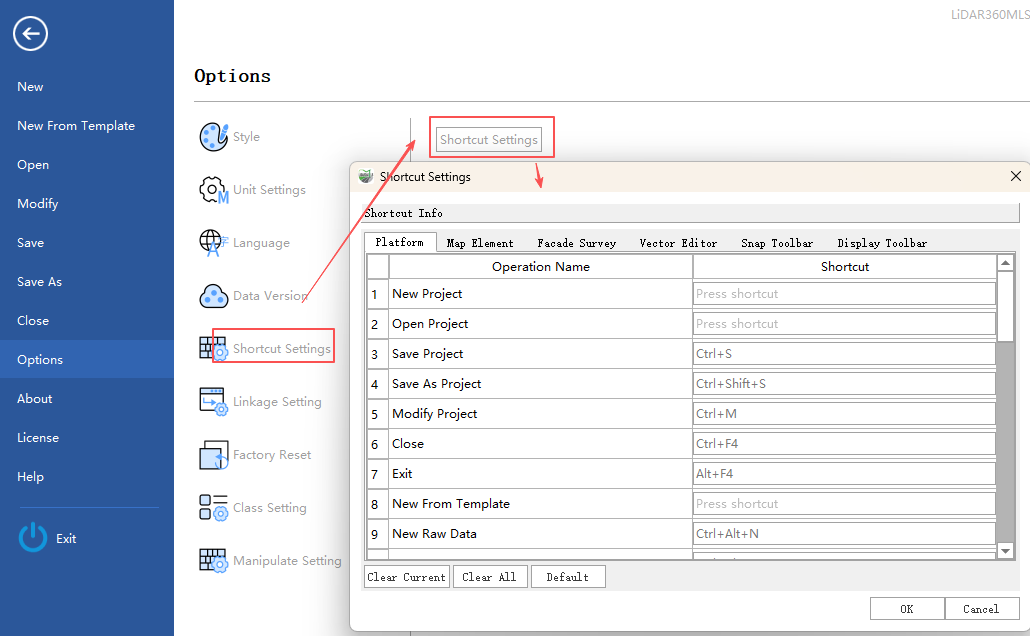Close the Shortcut Settings dialog
1030x636 pixels.
(1016, 176)
